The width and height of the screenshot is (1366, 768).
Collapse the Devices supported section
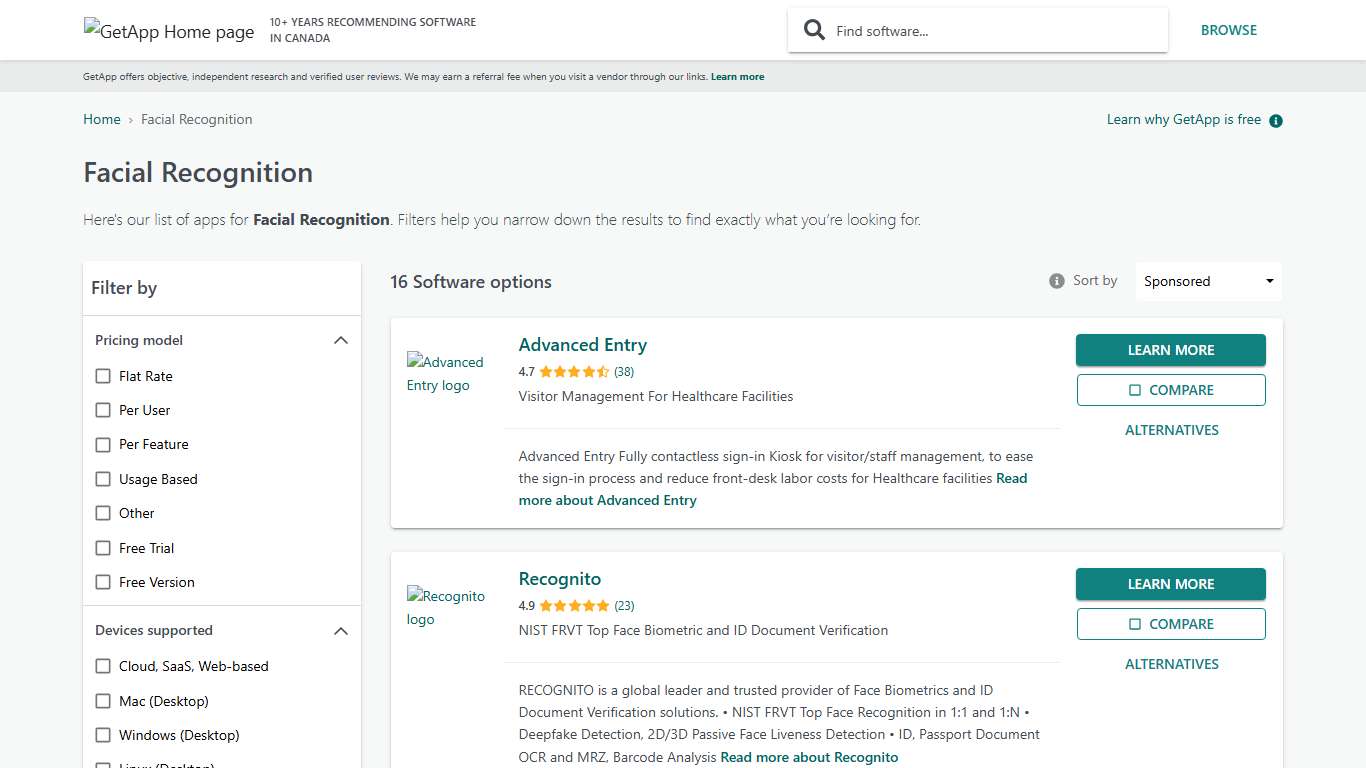(x=341, y=631)
